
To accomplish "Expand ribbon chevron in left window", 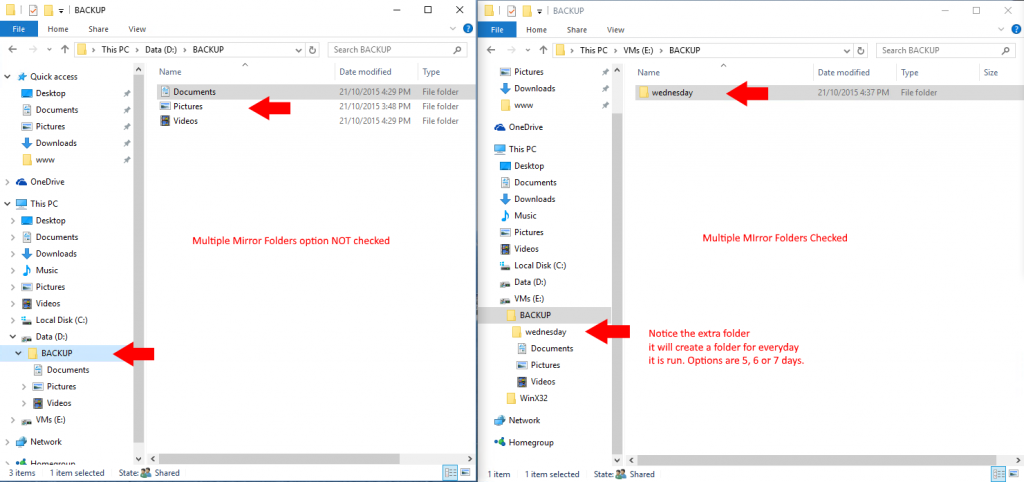I will pyautogui.click(x=455, y=29).
